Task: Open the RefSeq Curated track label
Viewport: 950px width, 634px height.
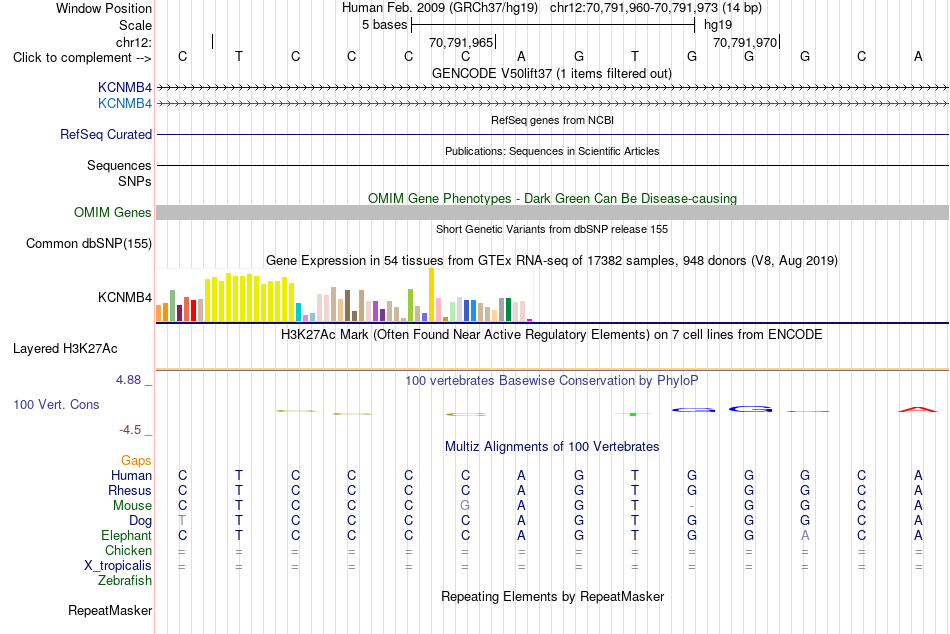Action: pyautogui.click(x=106, y=135)
